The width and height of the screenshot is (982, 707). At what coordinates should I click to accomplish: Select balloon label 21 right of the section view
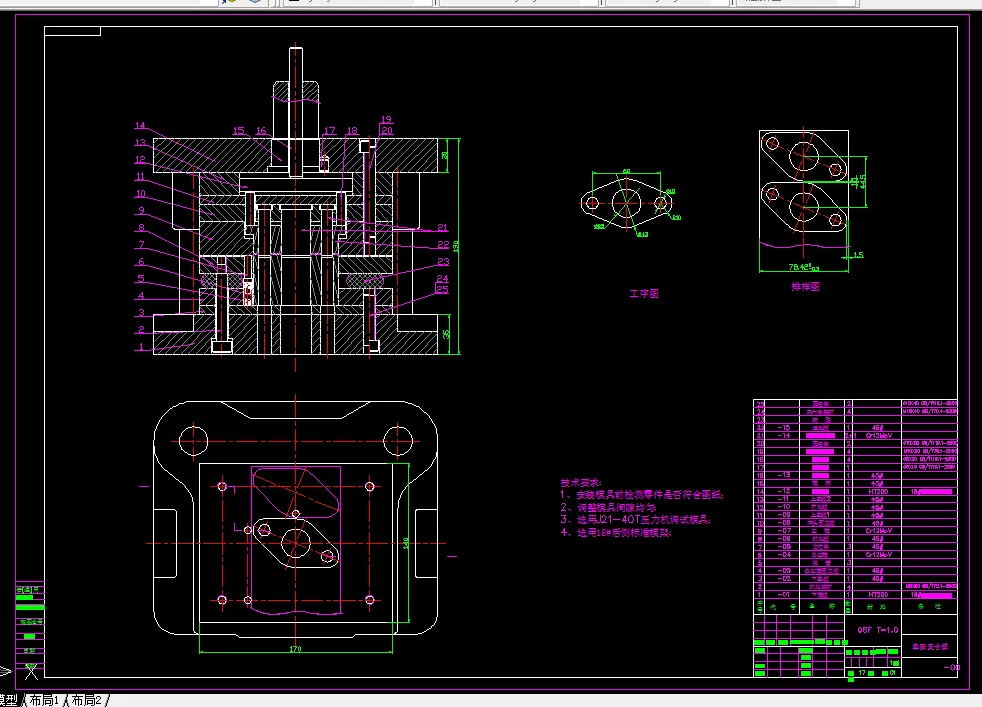[x=443, y=227]
